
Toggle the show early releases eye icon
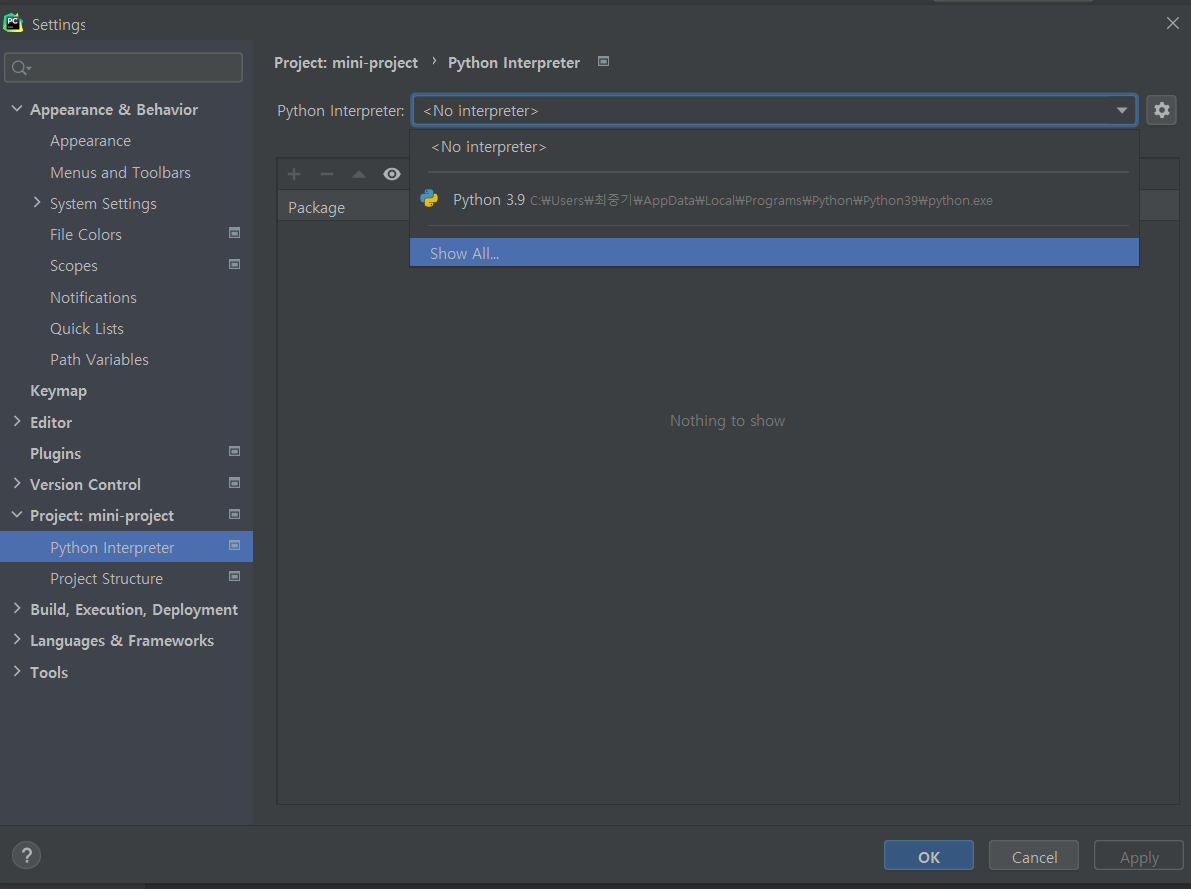point(391,174)
